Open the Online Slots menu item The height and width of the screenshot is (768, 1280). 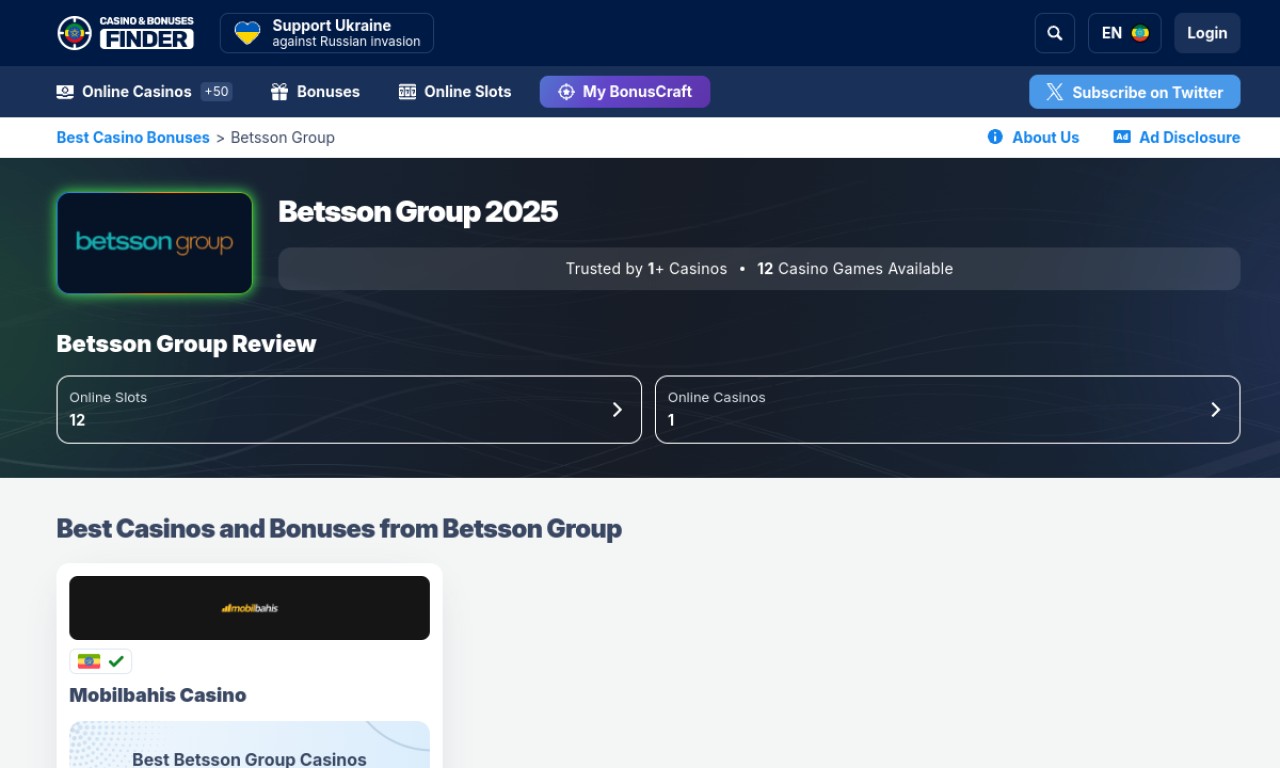467,92
